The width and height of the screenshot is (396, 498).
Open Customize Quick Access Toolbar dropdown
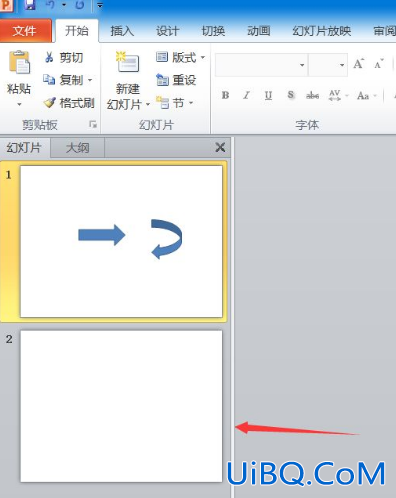tap(100, 5)
